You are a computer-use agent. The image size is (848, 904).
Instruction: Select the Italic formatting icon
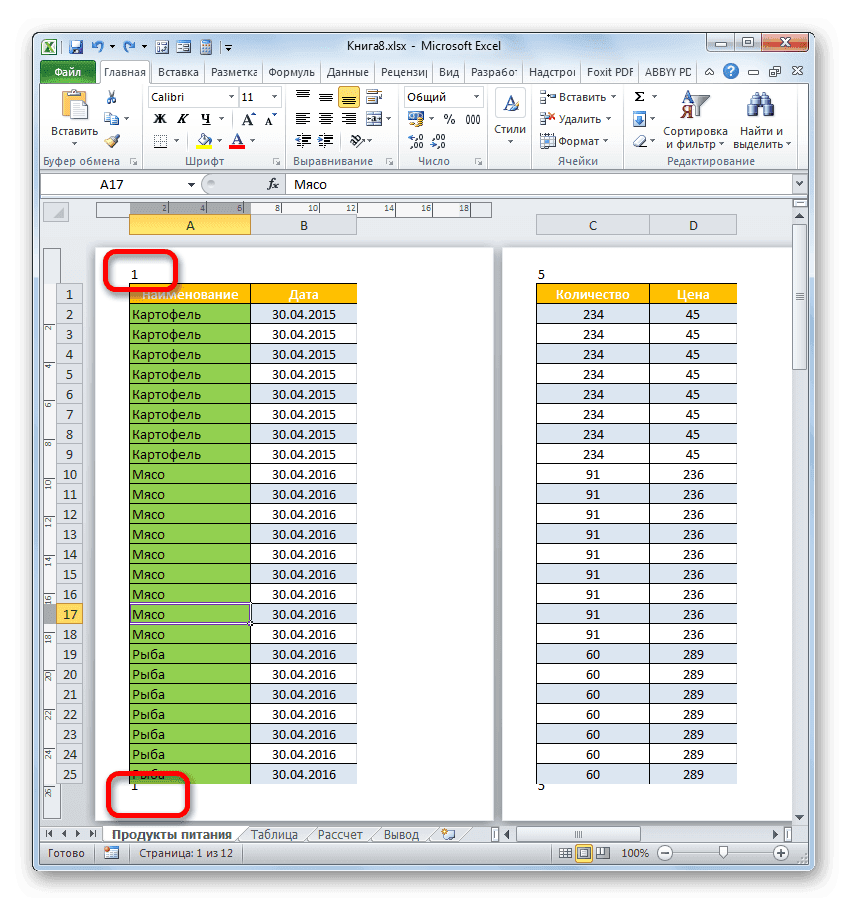pyautogui.click(x=183, y=118)
